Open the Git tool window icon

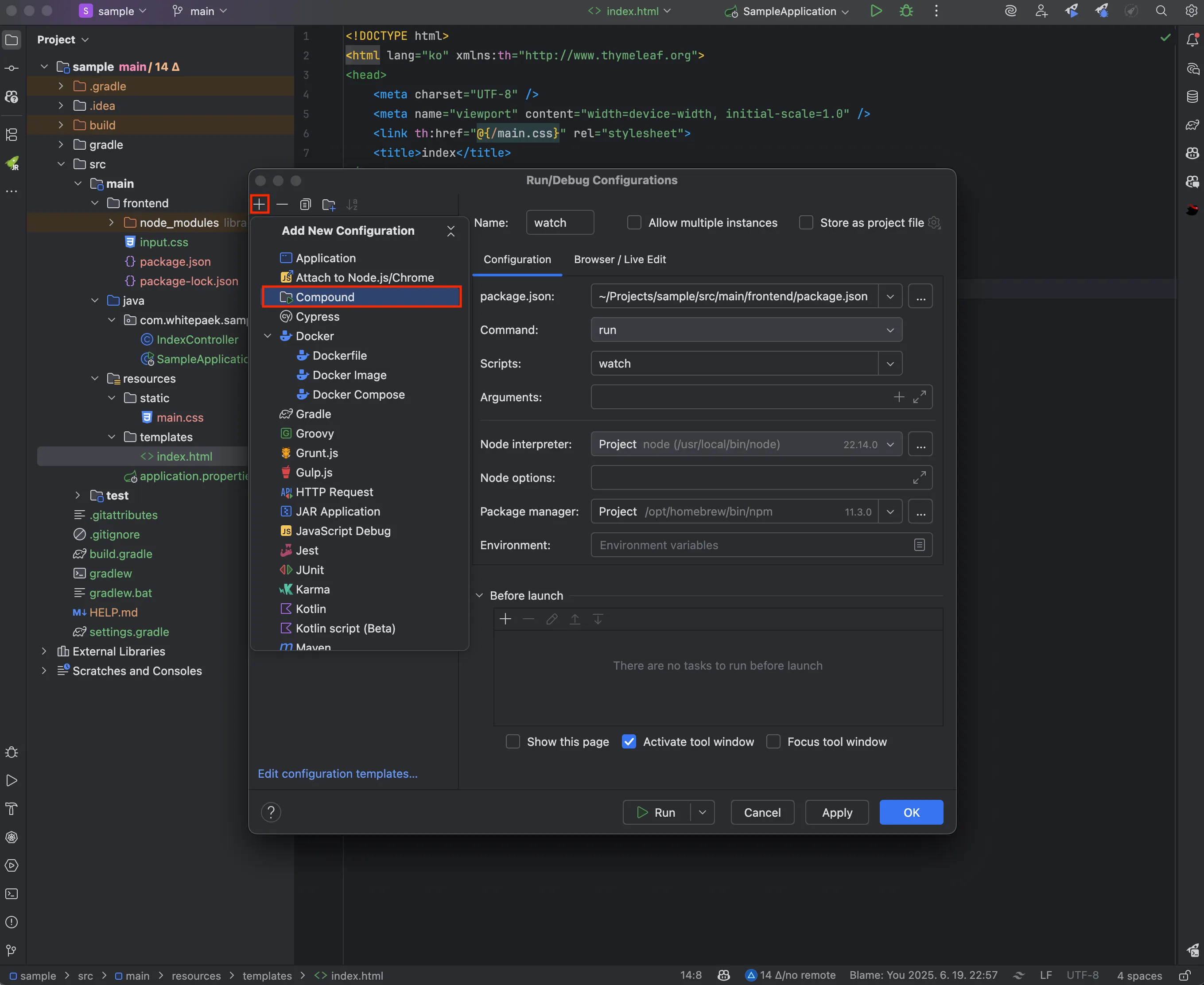tap(12, 950)
